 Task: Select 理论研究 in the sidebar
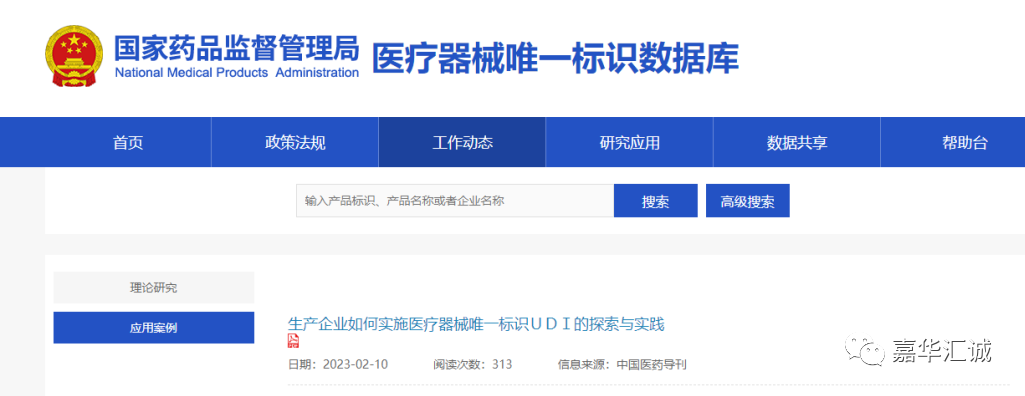click(154, 288)
